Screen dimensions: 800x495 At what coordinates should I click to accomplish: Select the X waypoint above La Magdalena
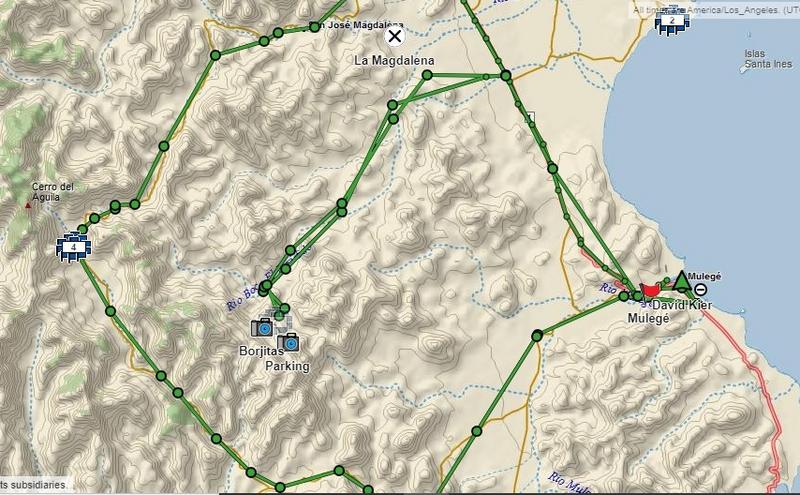point(394,36)
